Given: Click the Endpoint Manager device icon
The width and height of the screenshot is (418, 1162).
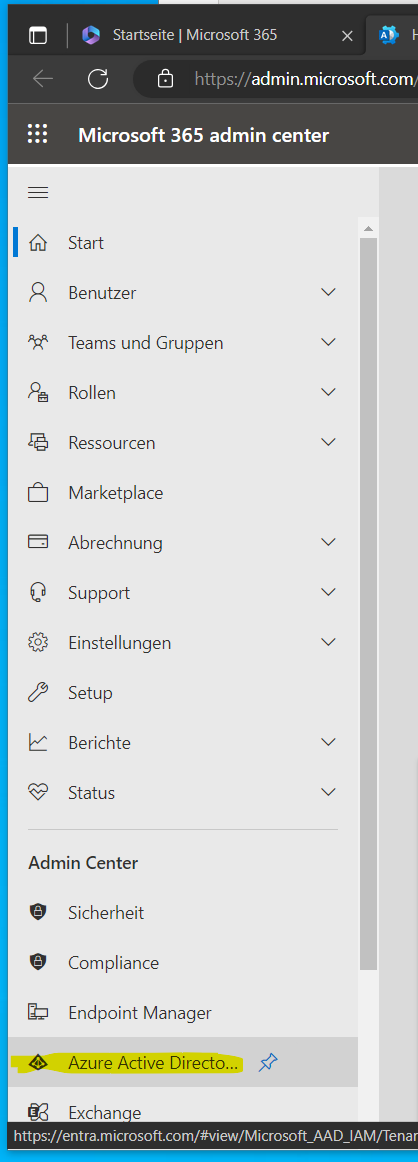Looking at the screenshot, I should click(x=38, y=1013).
